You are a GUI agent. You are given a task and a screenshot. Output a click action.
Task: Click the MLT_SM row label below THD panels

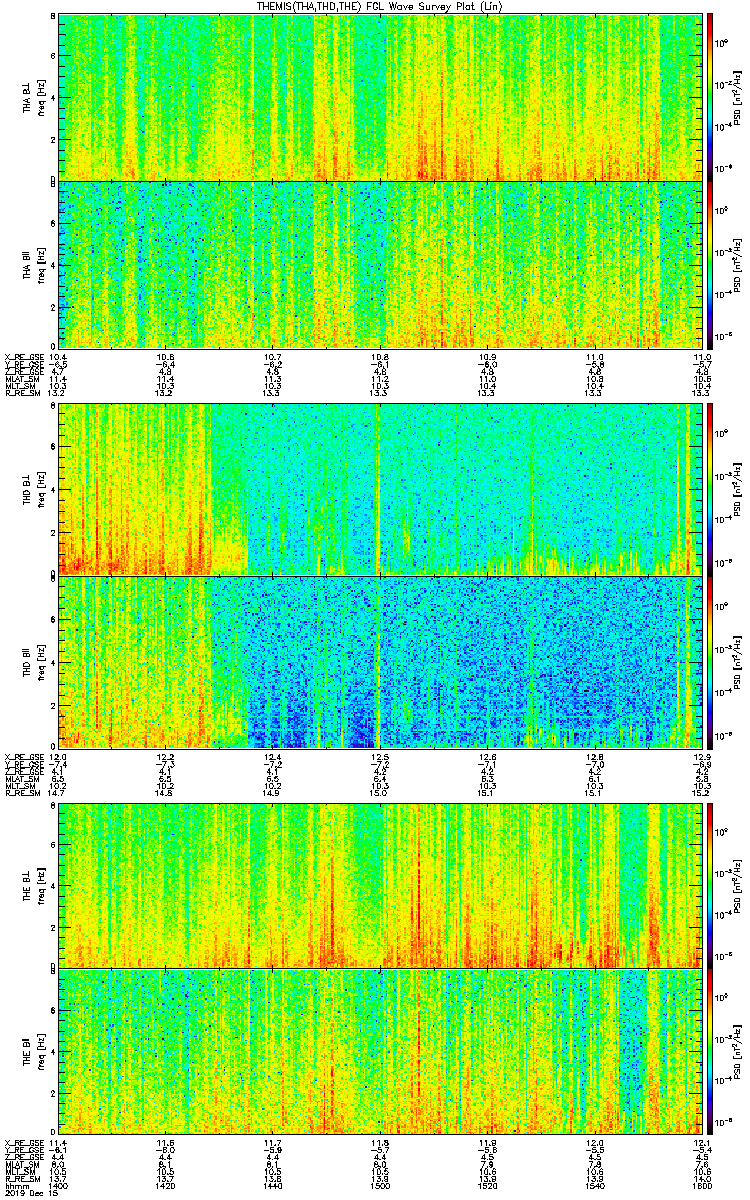pos(22,787)
